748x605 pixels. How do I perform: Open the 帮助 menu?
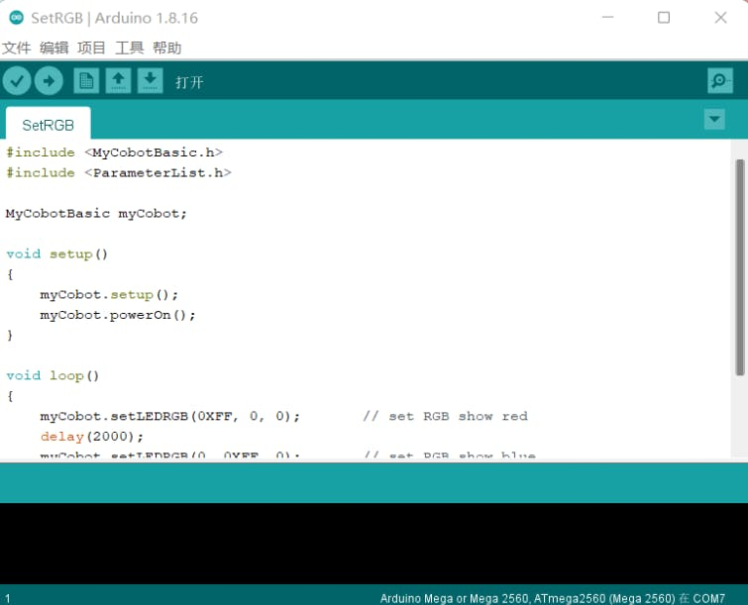pyautogui.click(x=167, y=48)
